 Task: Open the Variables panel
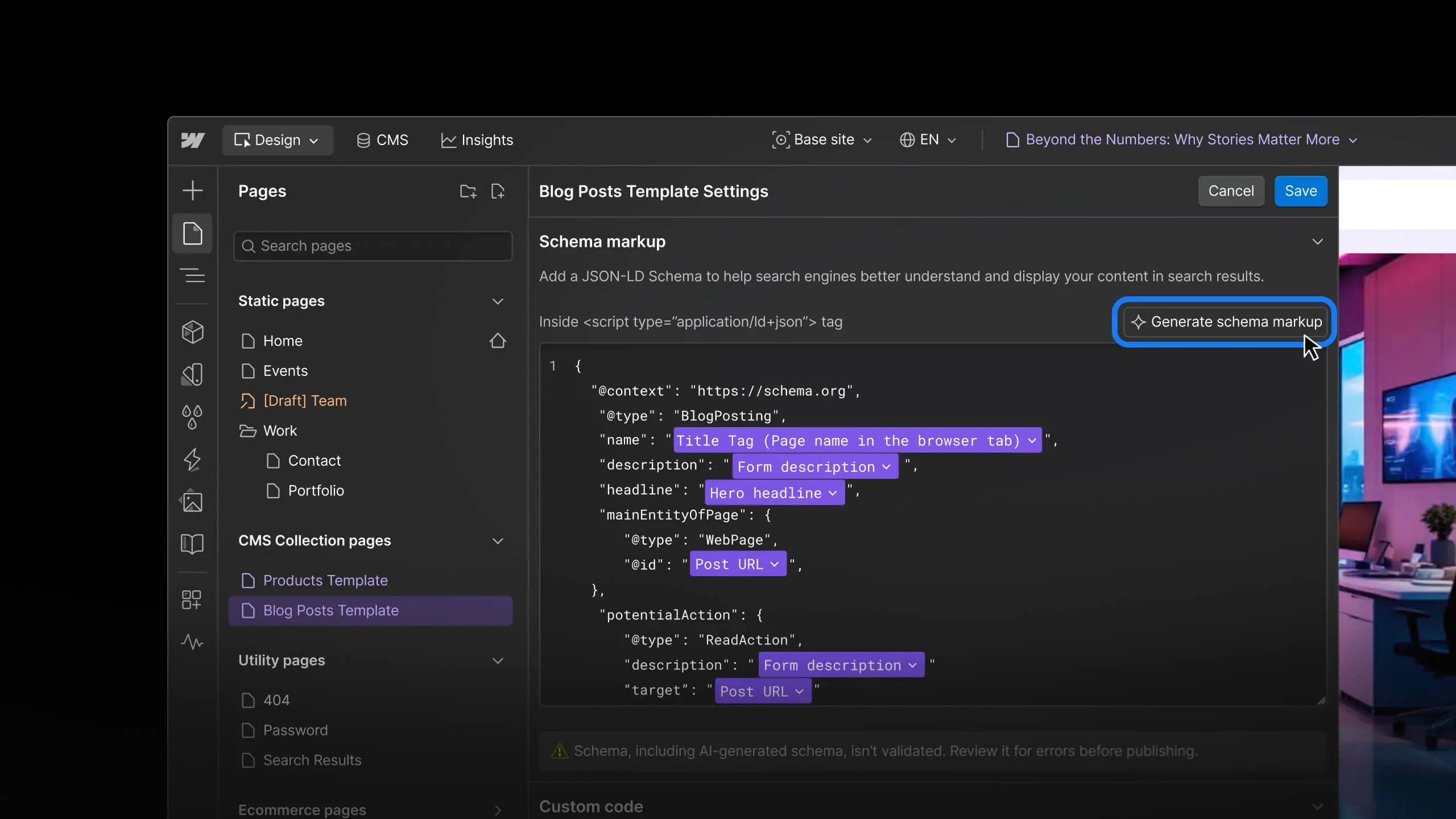click(193, 417)
